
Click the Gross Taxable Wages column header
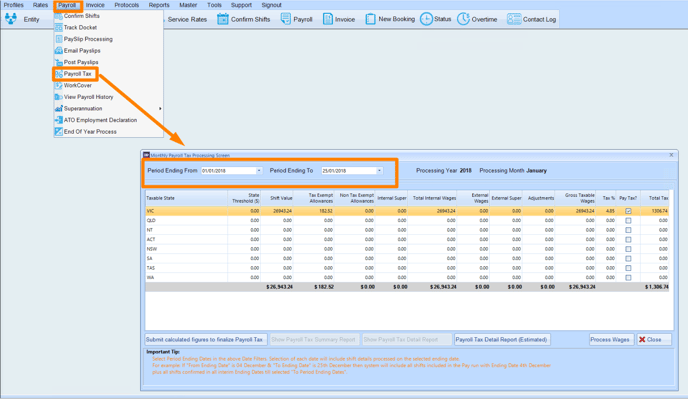tap(575, 198)
